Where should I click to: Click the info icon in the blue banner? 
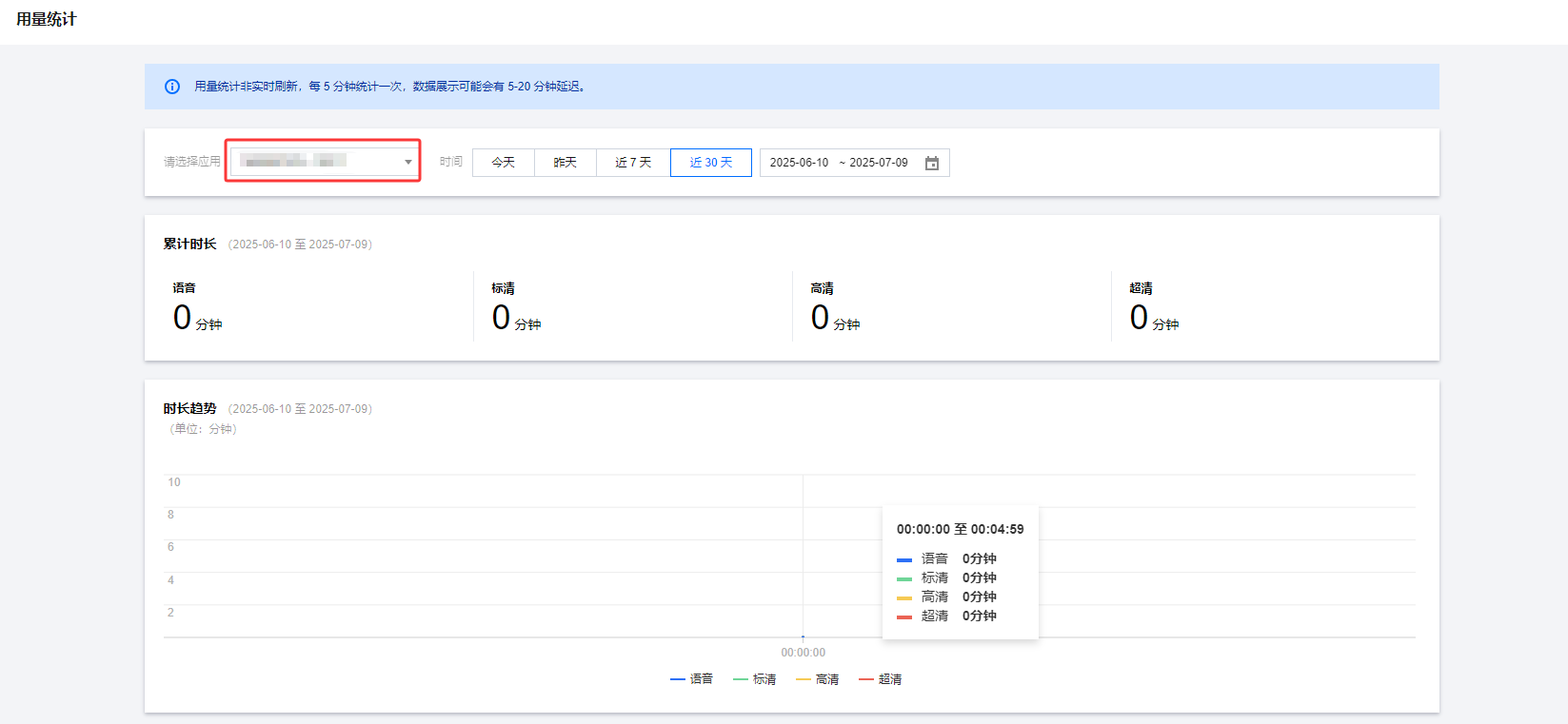tap(172, 87)
